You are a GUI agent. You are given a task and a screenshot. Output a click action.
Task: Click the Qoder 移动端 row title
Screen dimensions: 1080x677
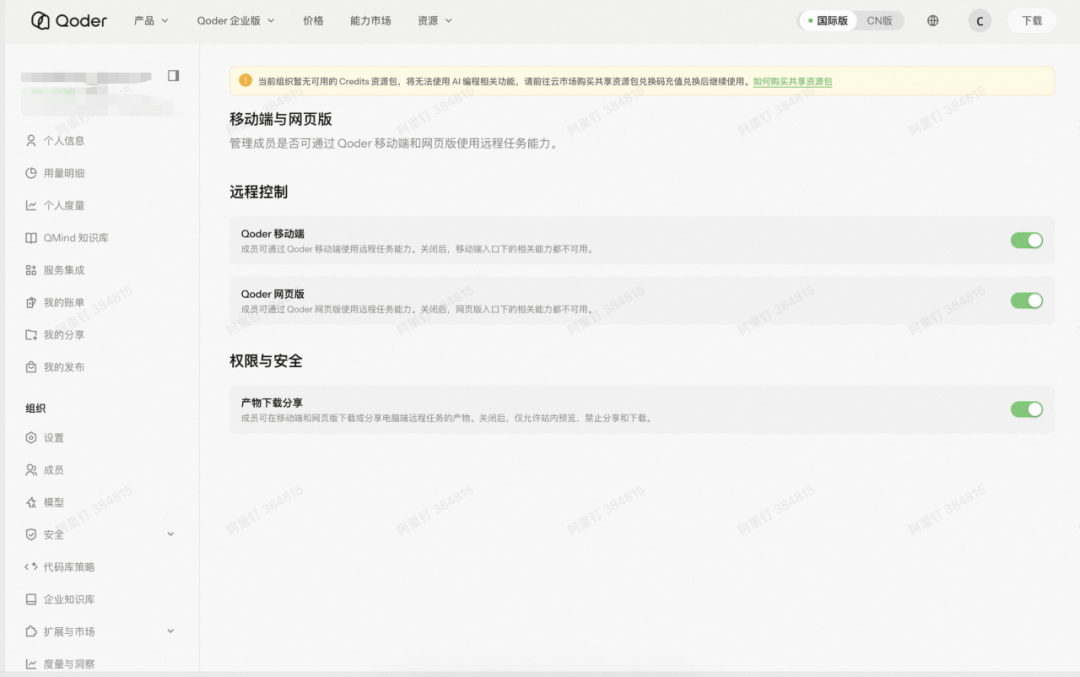273,233
